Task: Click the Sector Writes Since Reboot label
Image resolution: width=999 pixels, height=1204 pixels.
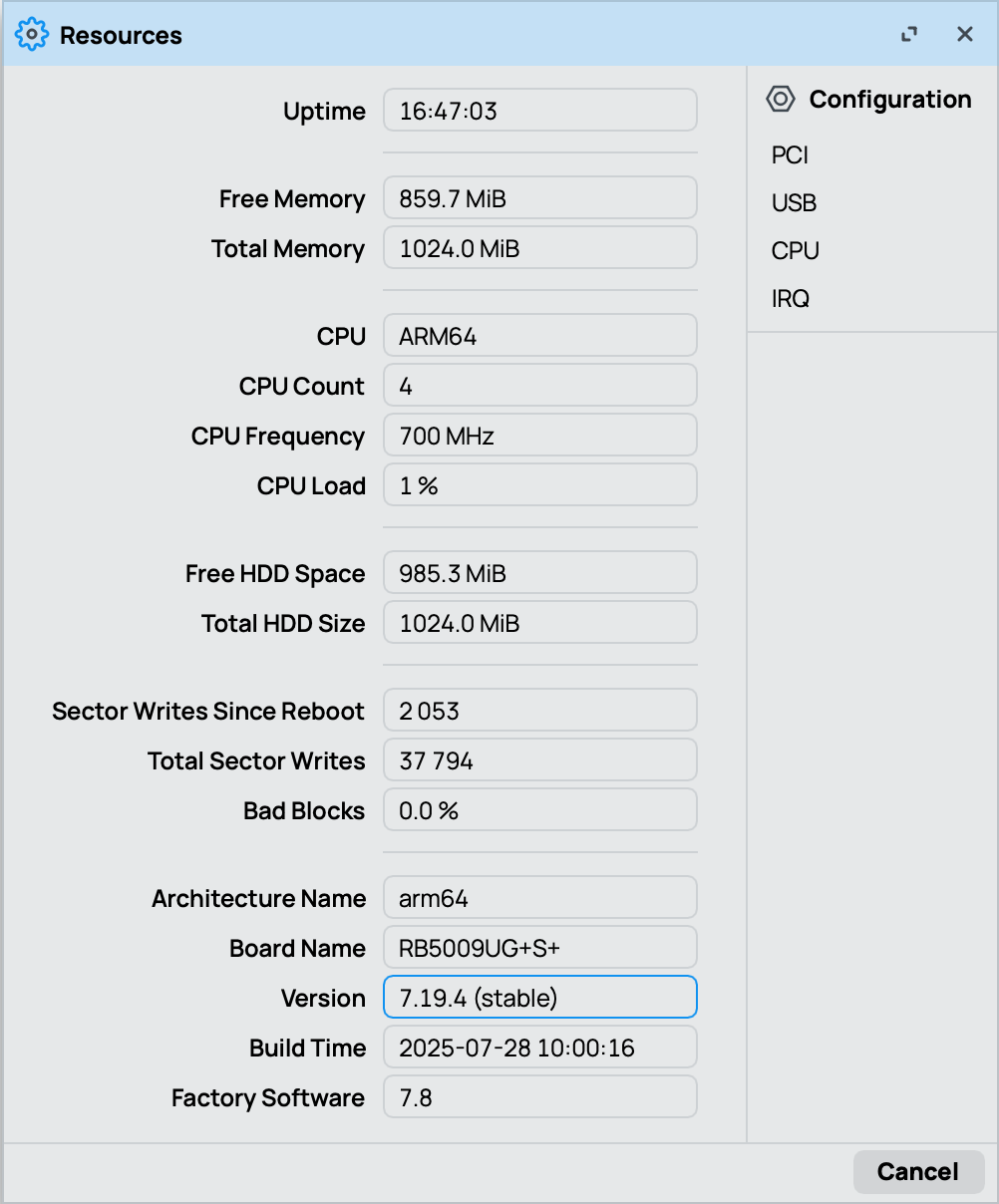Action: (x=208, y=711)
